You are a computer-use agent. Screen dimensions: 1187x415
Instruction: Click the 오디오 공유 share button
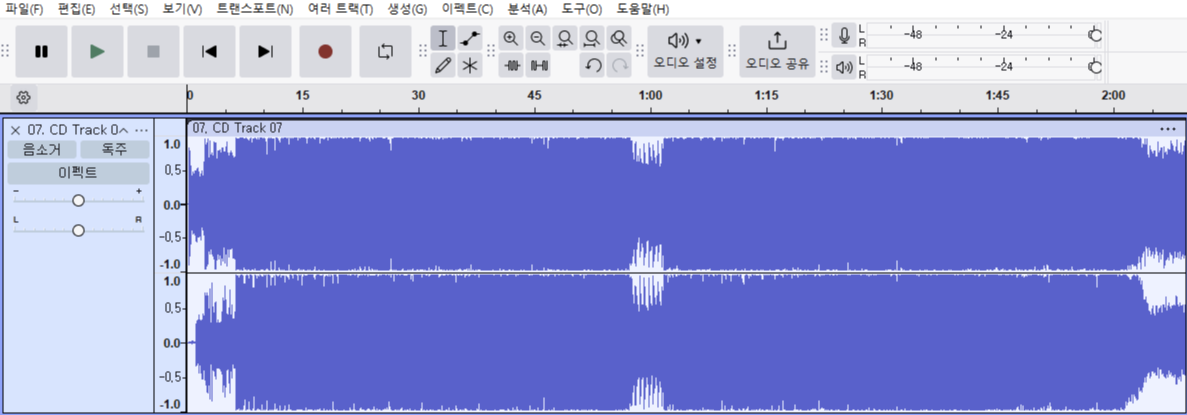point(777,51)
